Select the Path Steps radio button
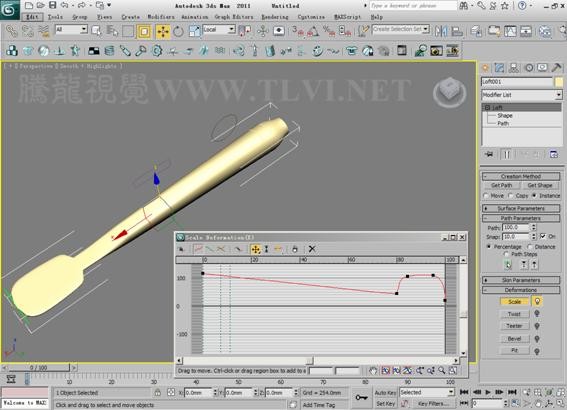 point(506,254)
